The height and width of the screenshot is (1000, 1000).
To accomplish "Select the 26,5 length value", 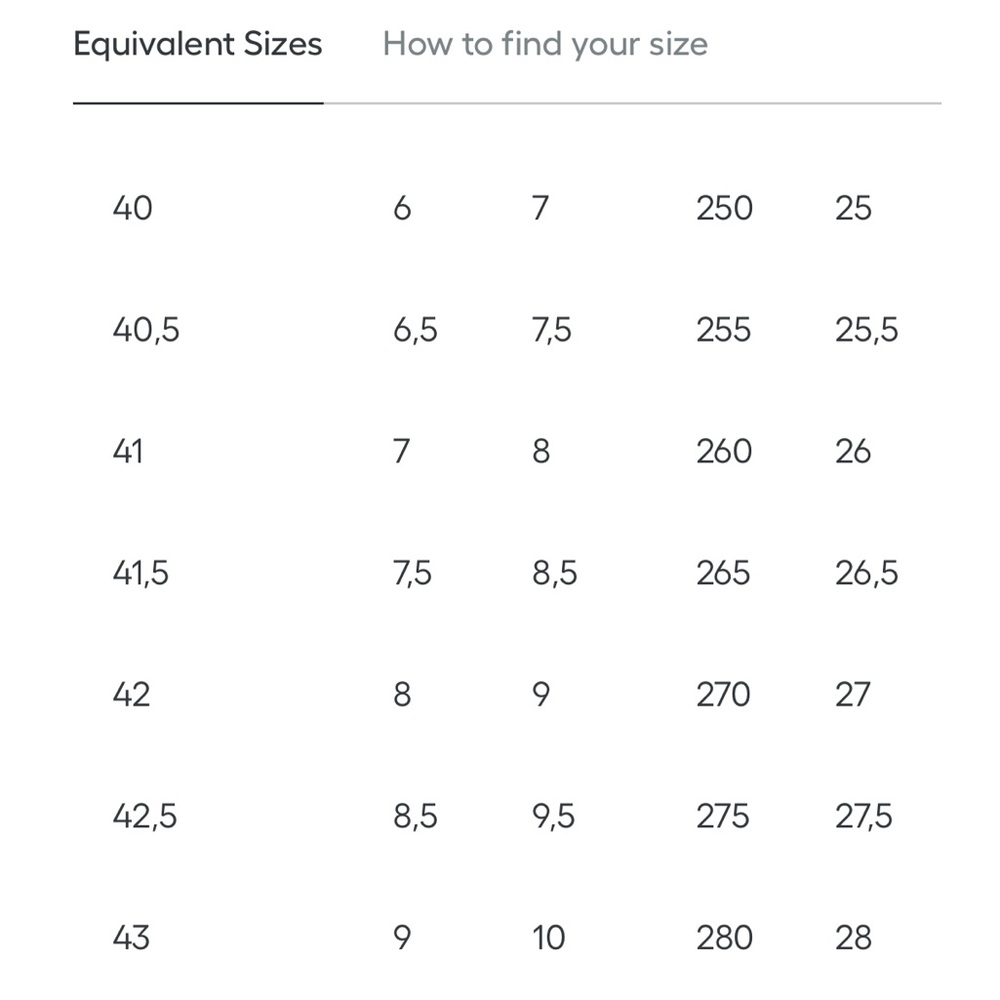I will coord(867,573).
